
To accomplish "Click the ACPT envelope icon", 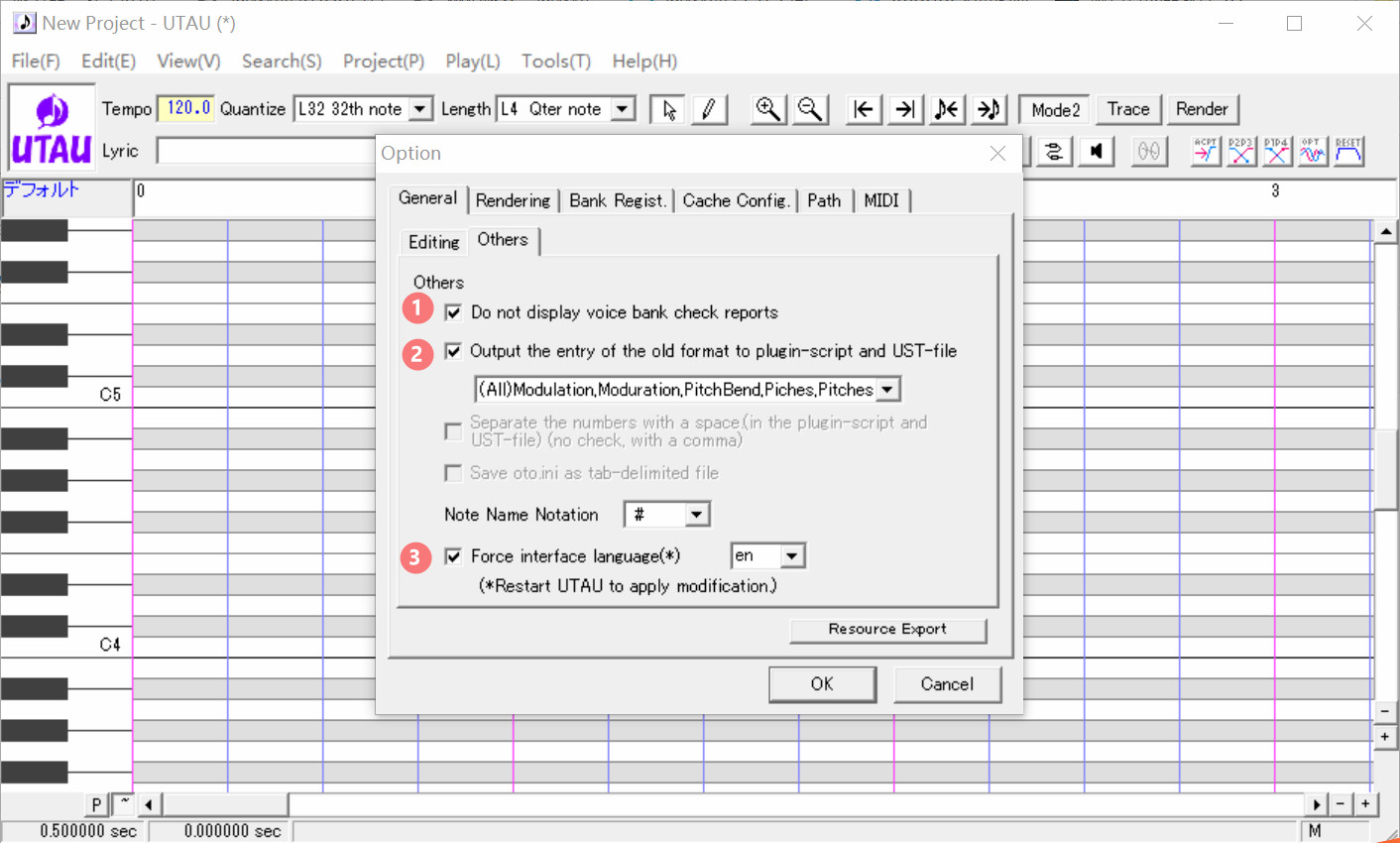I will pos(1206,151).
